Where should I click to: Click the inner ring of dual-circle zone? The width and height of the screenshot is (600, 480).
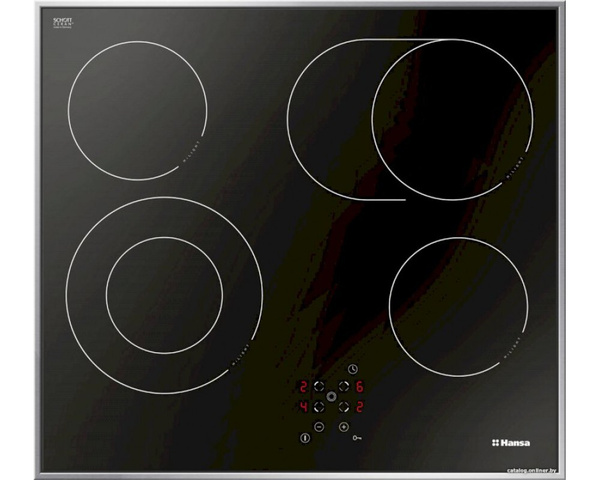click(x=164, y=296)
